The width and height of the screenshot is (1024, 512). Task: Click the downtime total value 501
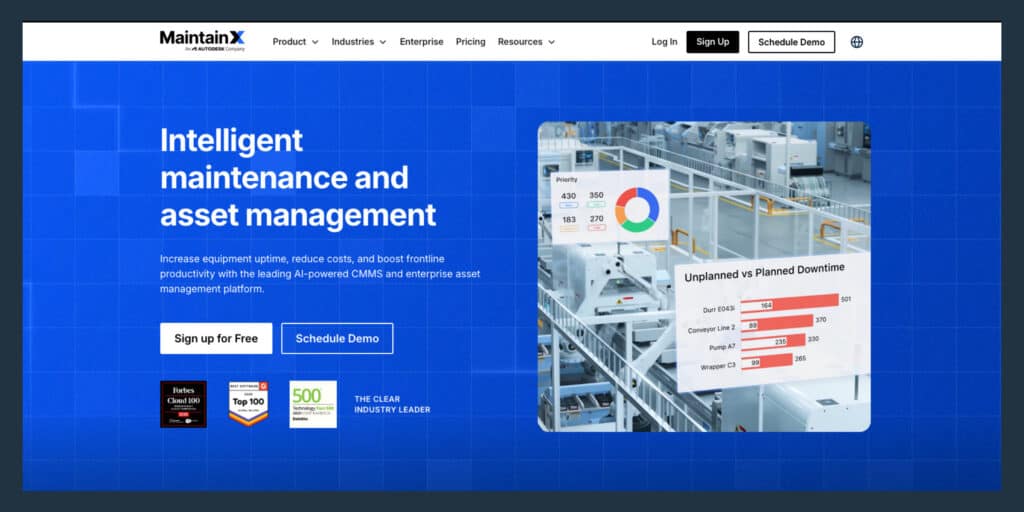pyautogui.click(x=846, y=300)
